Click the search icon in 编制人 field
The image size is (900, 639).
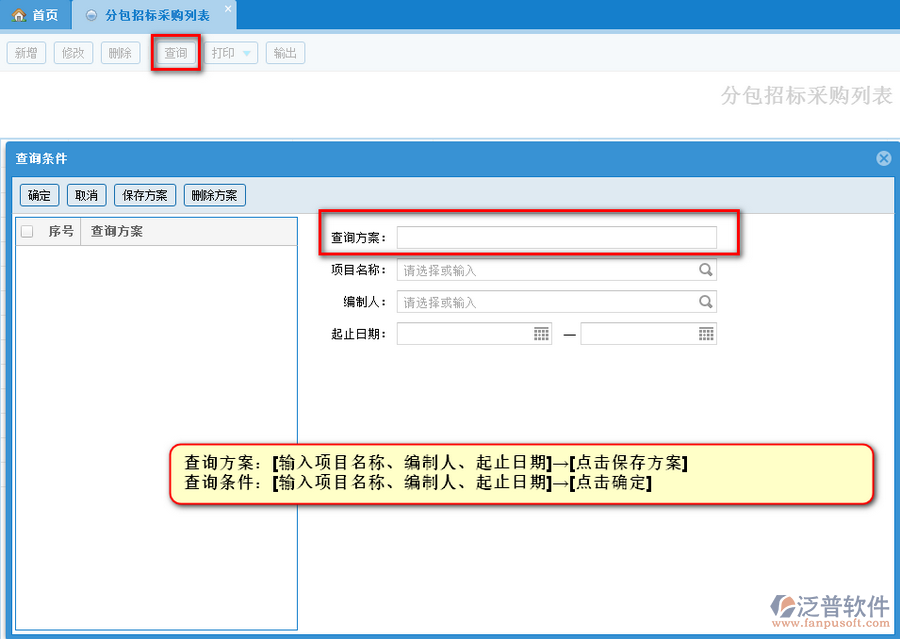coord(705,302)
